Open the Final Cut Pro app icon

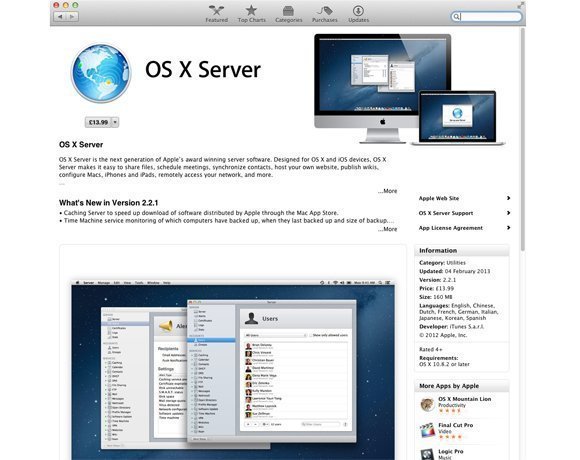[427, 430]
